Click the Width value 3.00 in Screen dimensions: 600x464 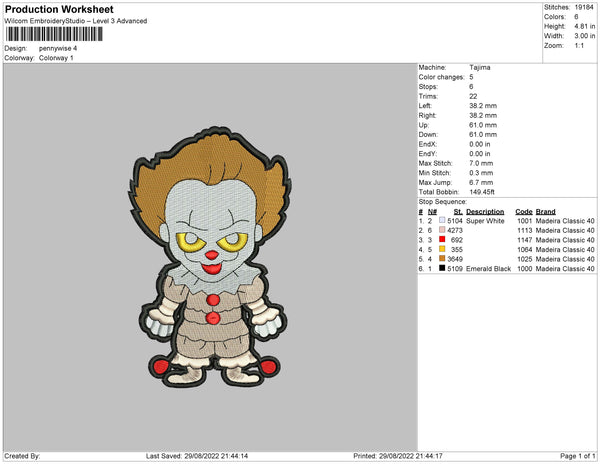click(585, 36)
